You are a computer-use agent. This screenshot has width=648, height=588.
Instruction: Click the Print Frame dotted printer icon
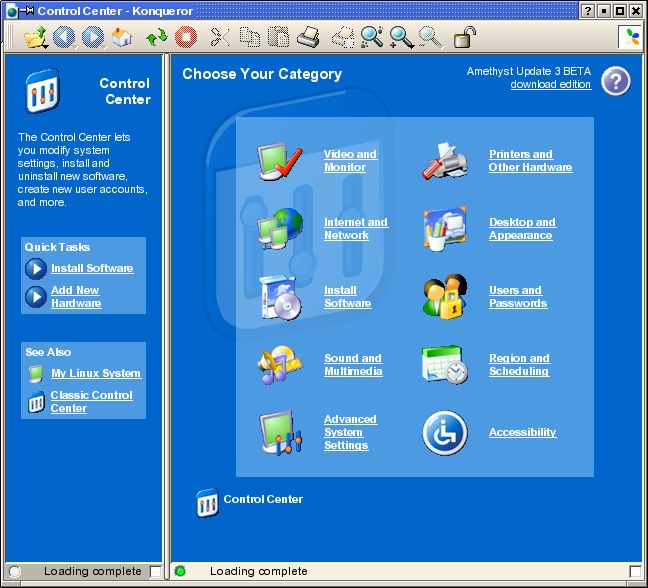[x=343, y=37]
